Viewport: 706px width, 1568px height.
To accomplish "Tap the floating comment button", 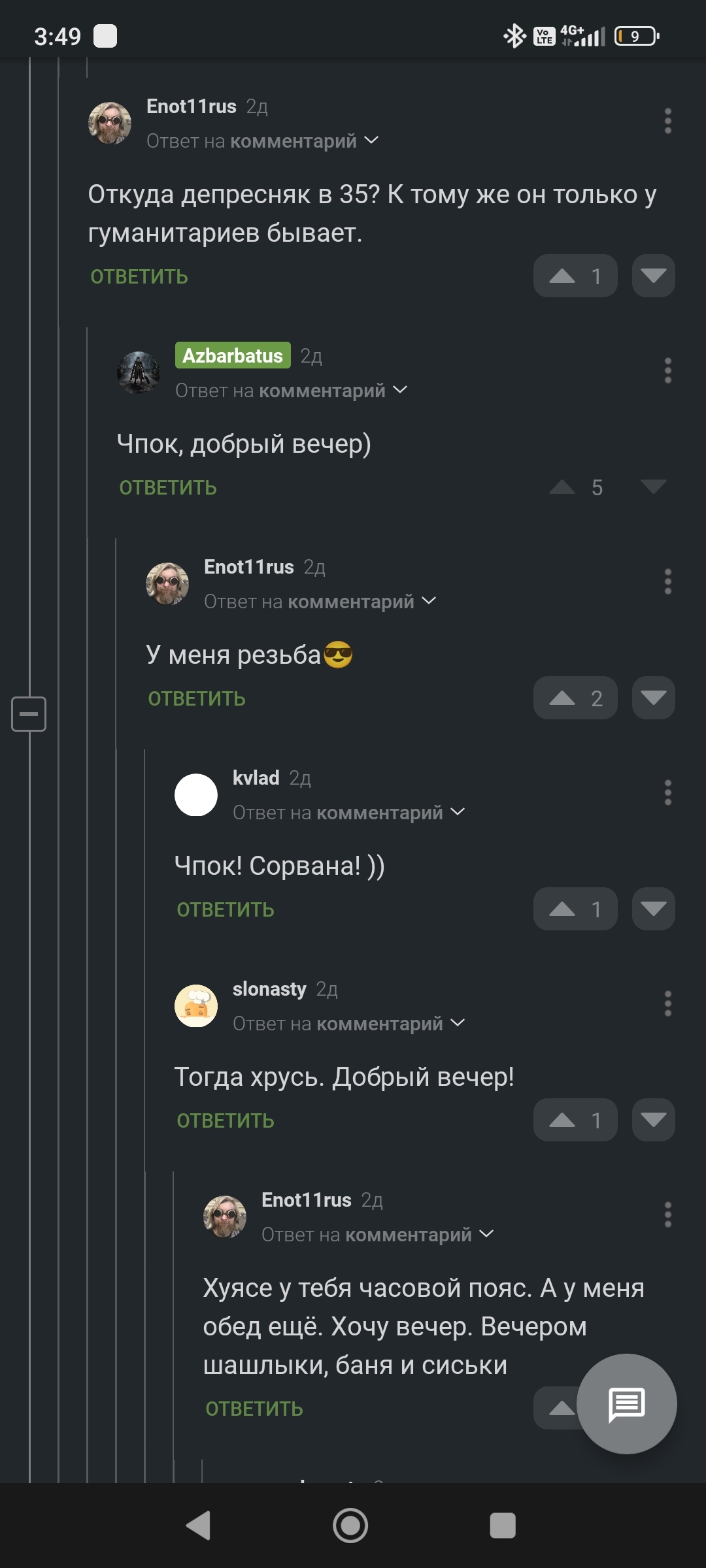I will click(626, 1404).
